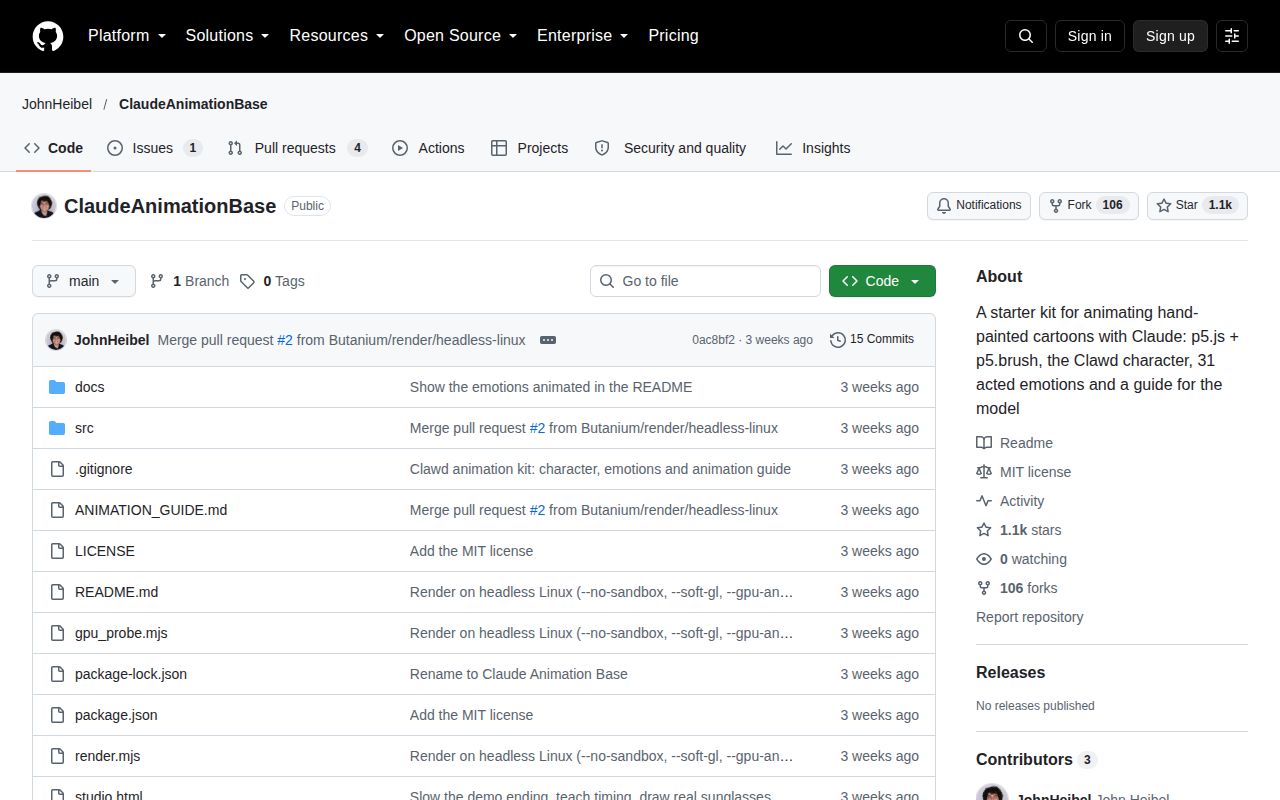The width and height of the screenshot is (1280, 800).
Task: Expand the Solutions menu
Action: tap(228, 36)
